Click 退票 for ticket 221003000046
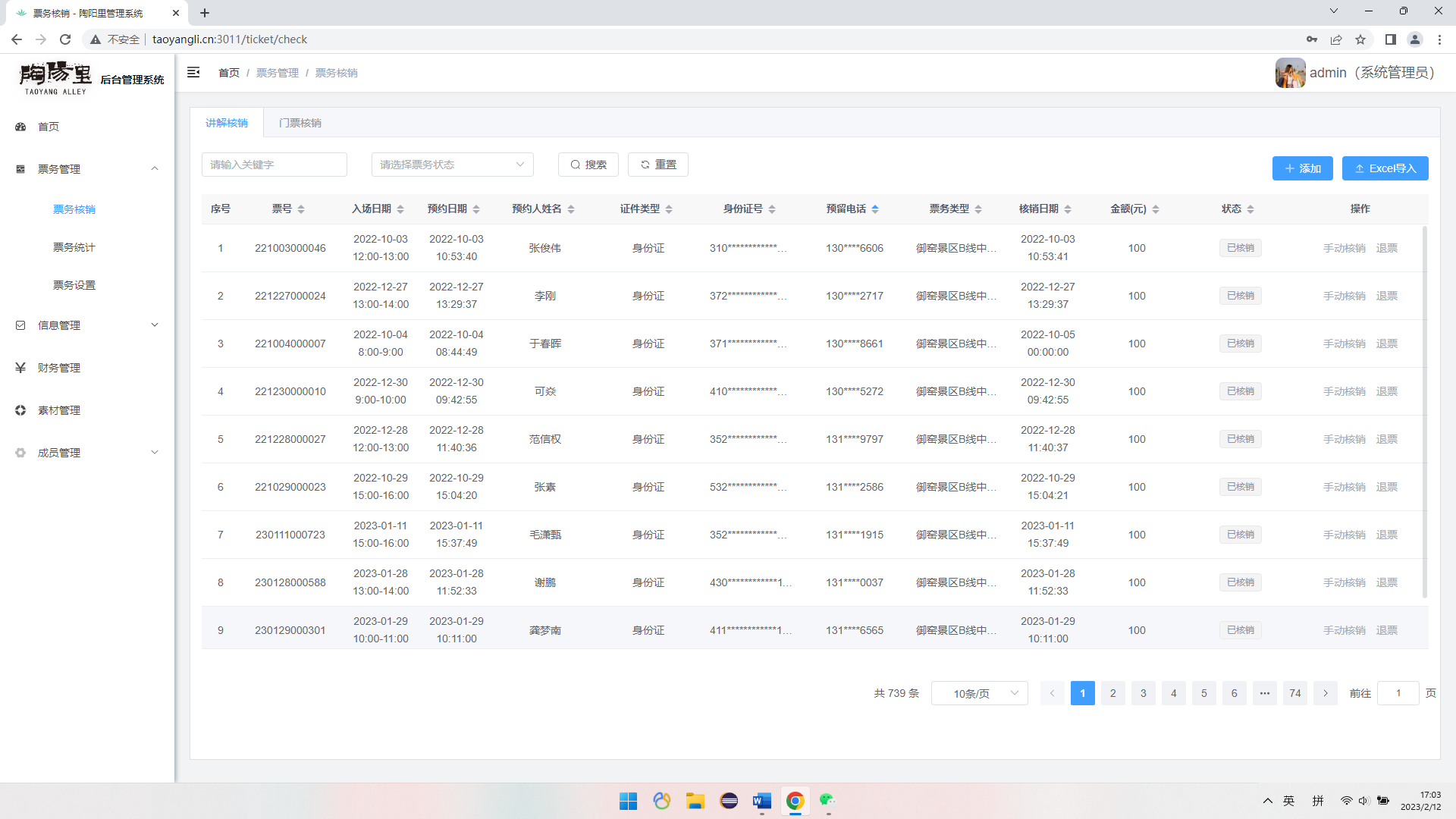This screenshot has height=819, width=1456. tap(1387, 248)
